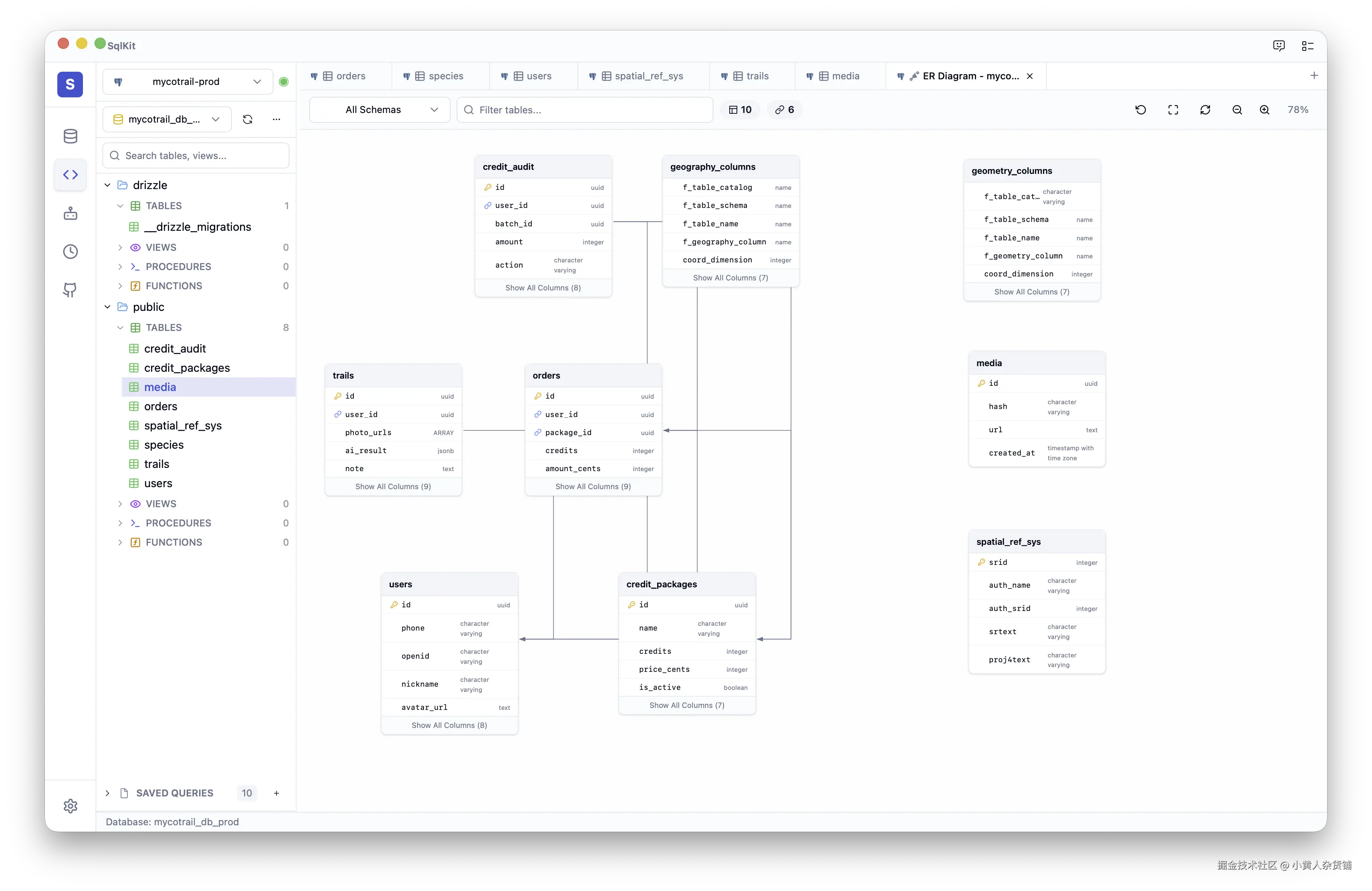
Task: Zoom out of the ER diagram
Action: [1237, 109]
